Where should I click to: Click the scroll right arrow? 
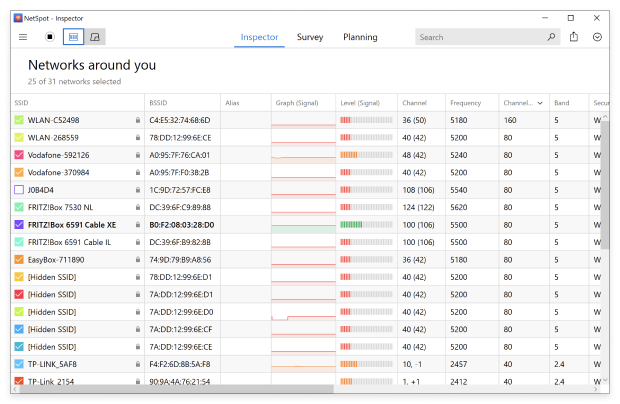[x=597, y=389]
